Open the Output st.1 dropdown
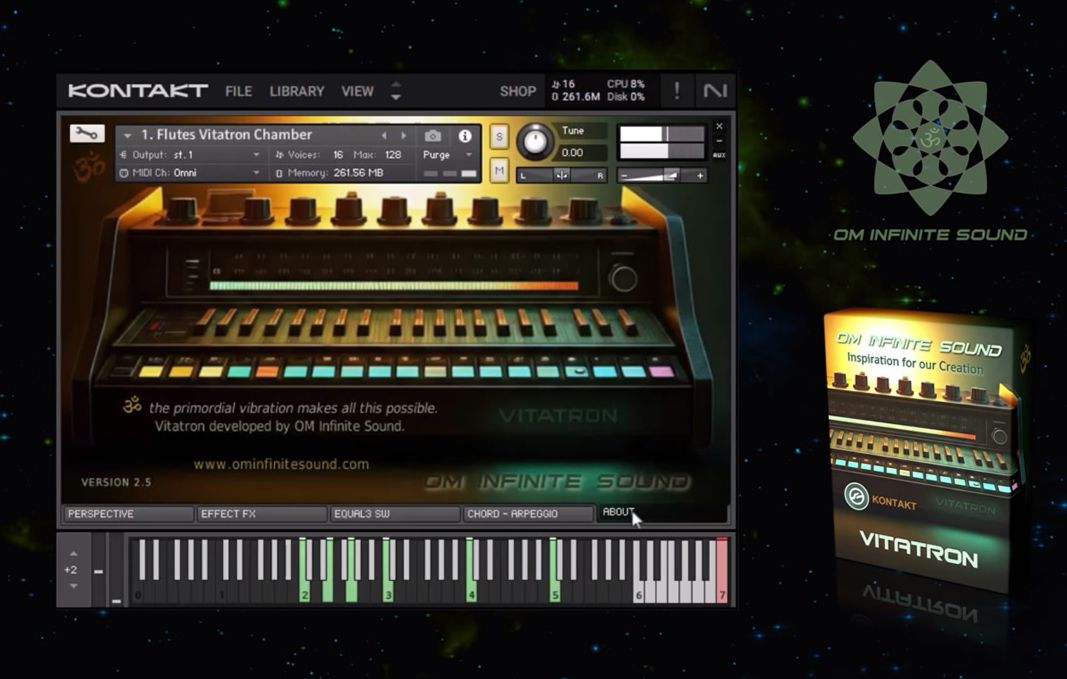1067x679 pixels. point(191,155)
